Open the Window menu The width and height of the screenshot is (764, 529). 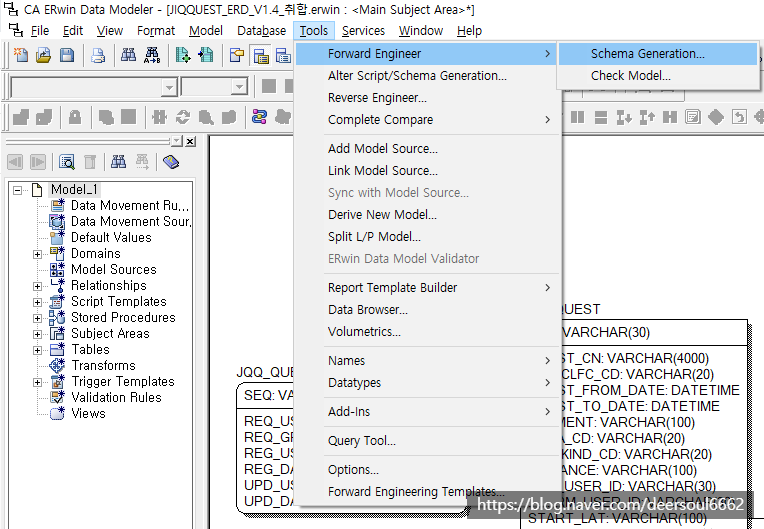tap(421, 31)
